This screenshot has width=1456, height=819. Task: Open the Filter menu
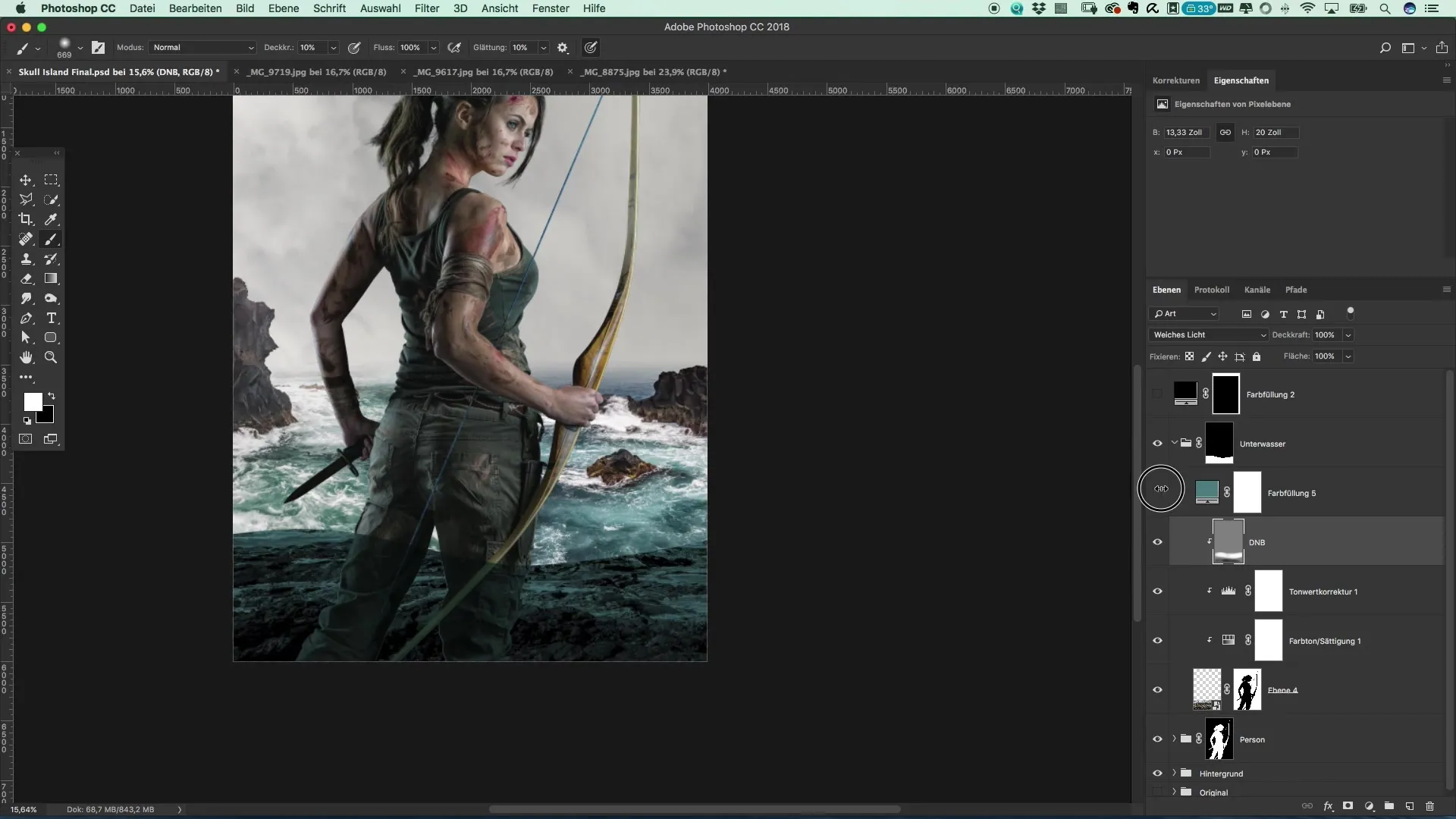[427, 8]
